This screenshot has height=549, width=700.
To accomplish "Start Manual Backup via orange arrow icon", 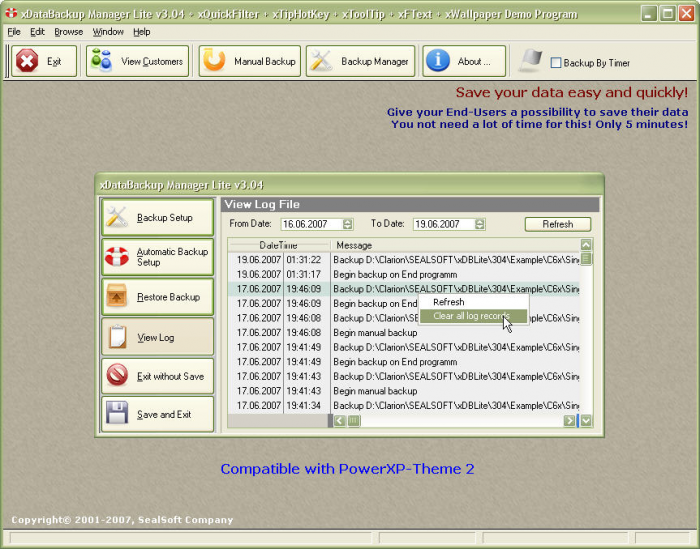I will click(x=214, y=61).
